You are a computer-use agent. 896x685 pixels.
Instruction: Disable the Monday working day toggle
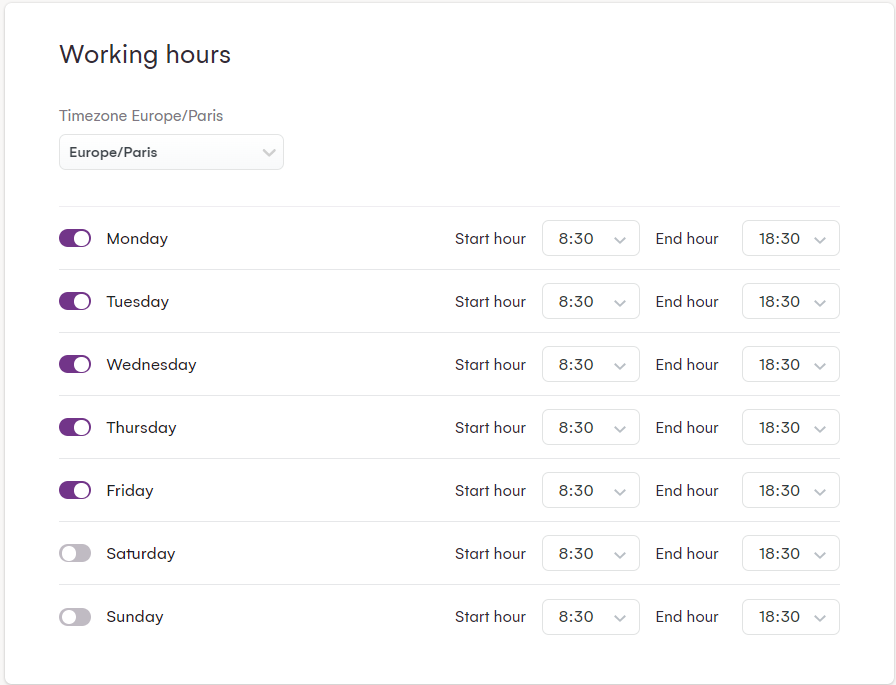(75, 238)
